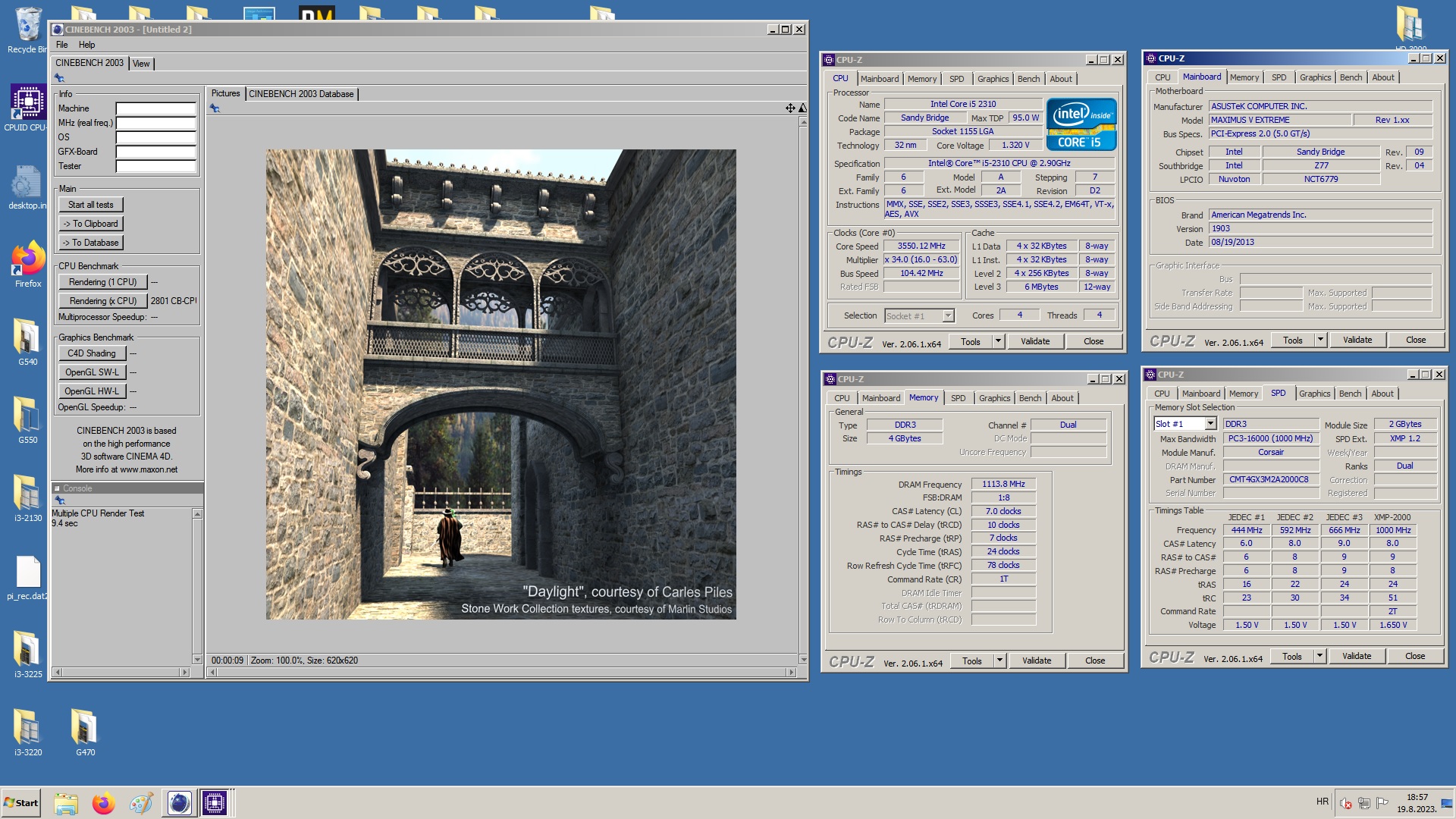This screenshot has height=819, width=1456.
Task: Click picture panel horizontal scrollbar right arrow
Action: pyautogui.click(x=792, y=673)
